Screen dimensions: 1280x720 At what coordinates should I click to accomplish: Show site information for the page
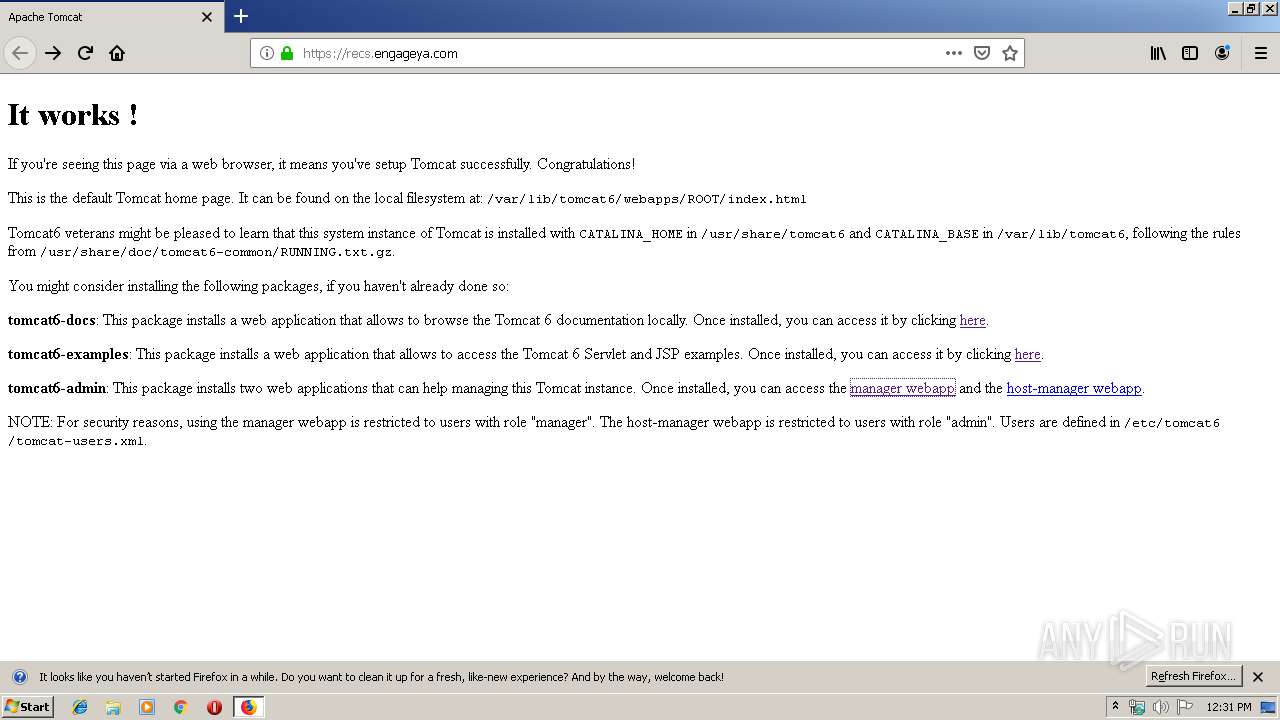(267, 53)
